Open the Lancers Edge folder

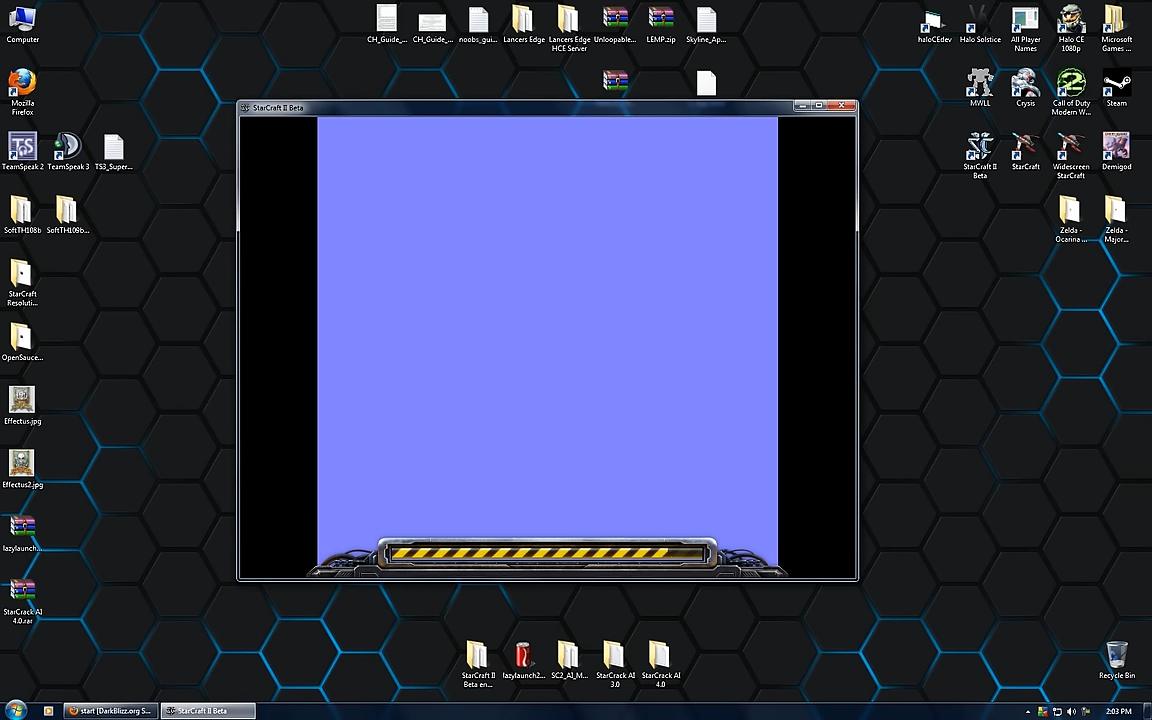click(523, 20)
